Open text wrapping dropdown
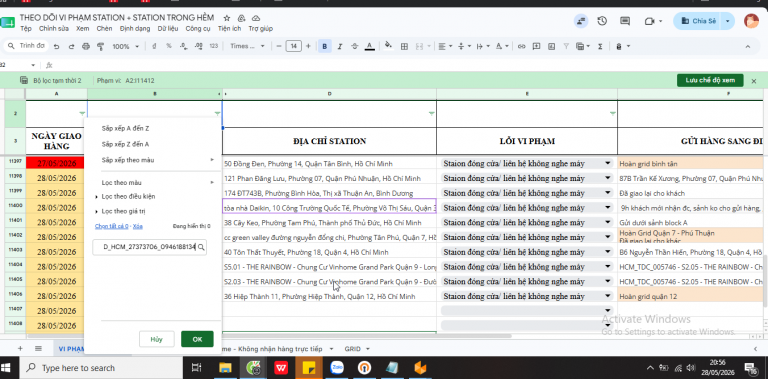Screen dimensions: 768x379 tap(482, 47)
